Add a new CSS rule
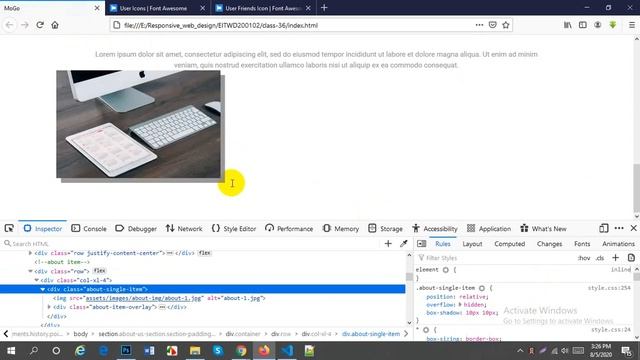Viewport: 640px width, 360px height. [616, 258]
